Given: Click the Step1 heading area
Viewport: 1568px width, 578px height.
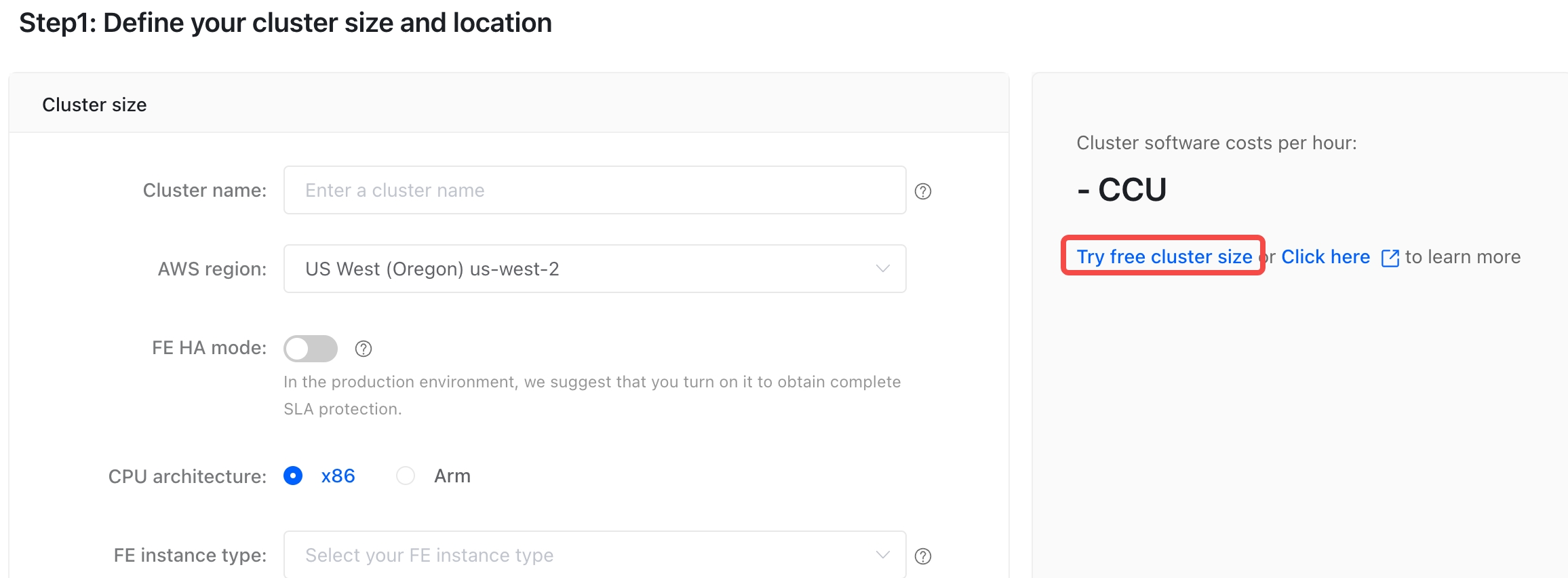Looking at the screenshot, I should [285, 22].
